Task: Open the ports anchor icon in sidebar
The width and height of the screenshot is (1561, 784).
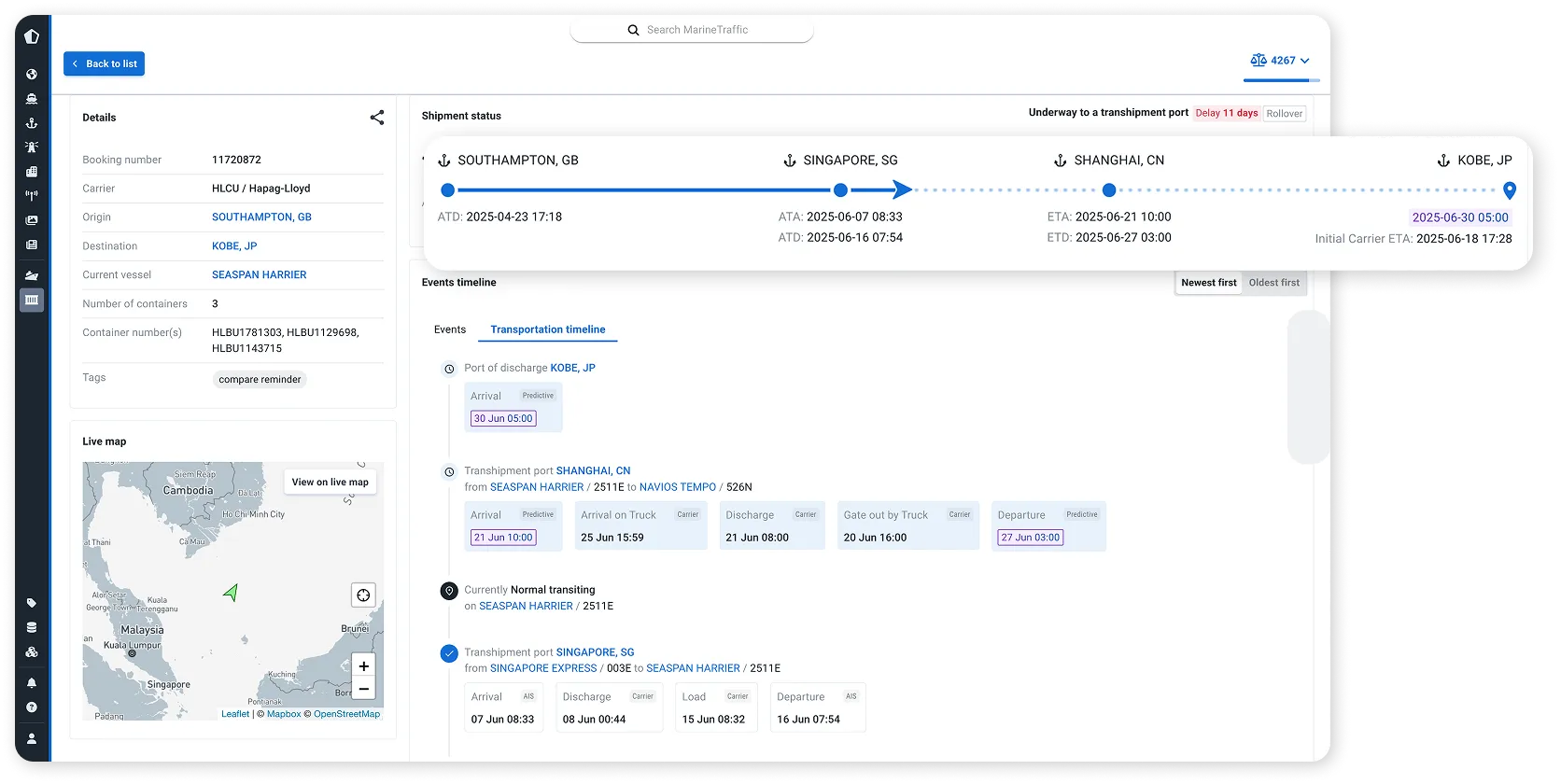Action: (x=32, y=123)
